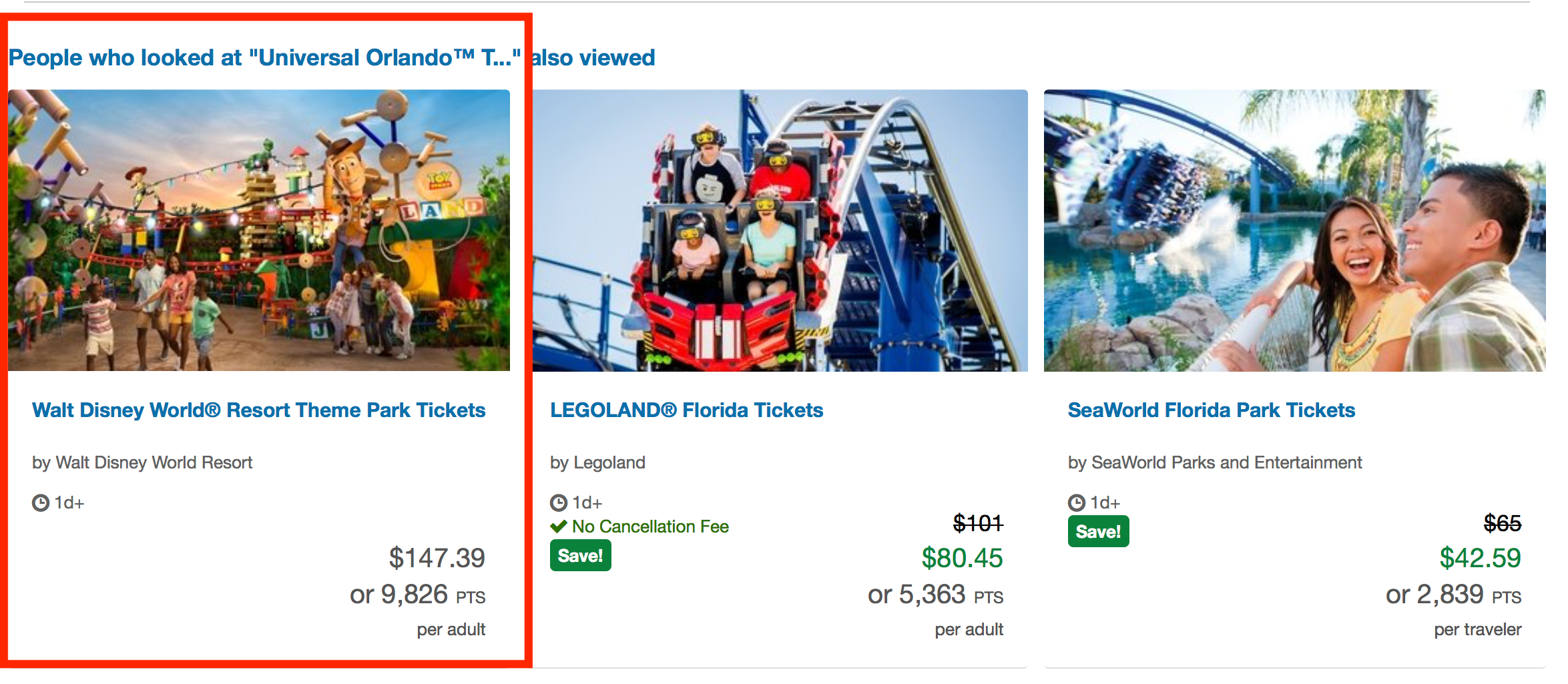1568x684 pixels.
Task: Click the $147.39 Disney ticket price
Action: pos(437,558)
